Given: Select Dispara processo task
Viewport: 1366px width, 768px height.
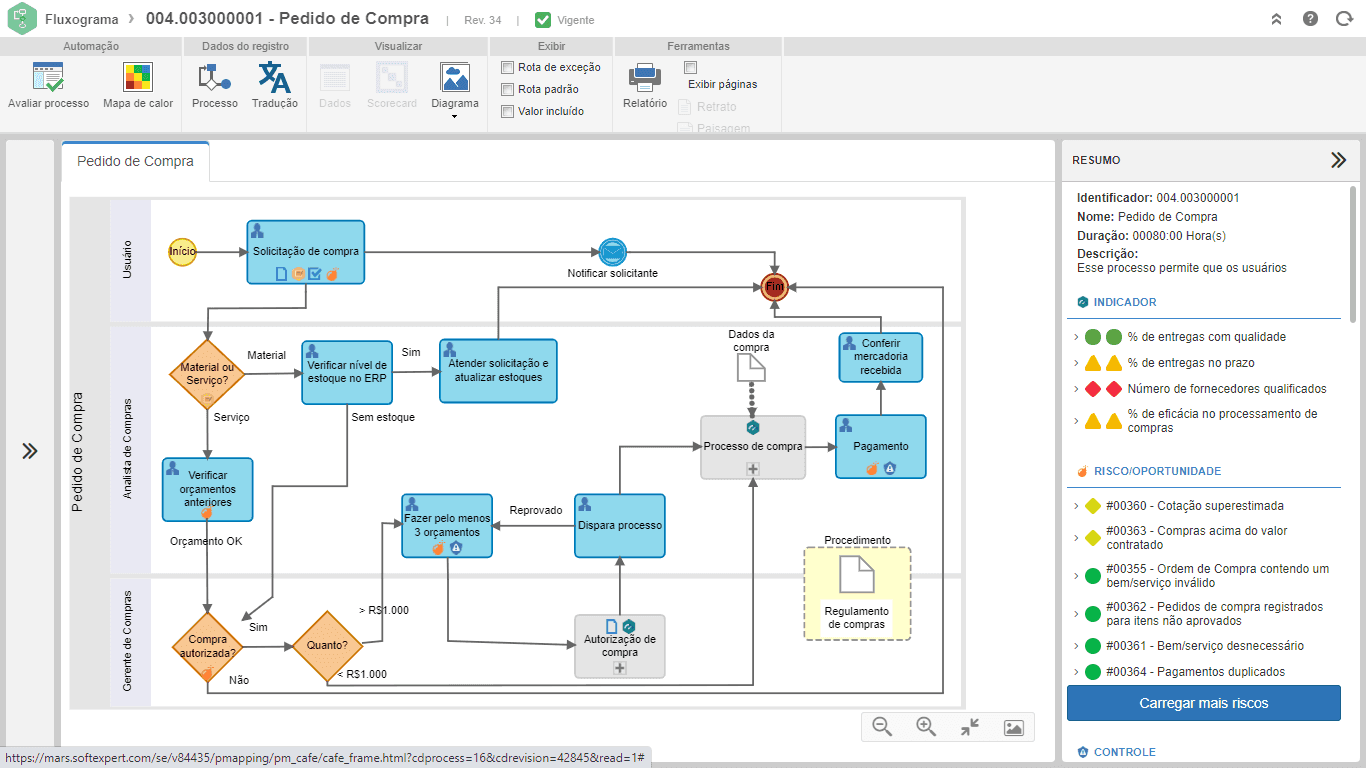Looking at the screenshot, I should click(x=620, y=525).
